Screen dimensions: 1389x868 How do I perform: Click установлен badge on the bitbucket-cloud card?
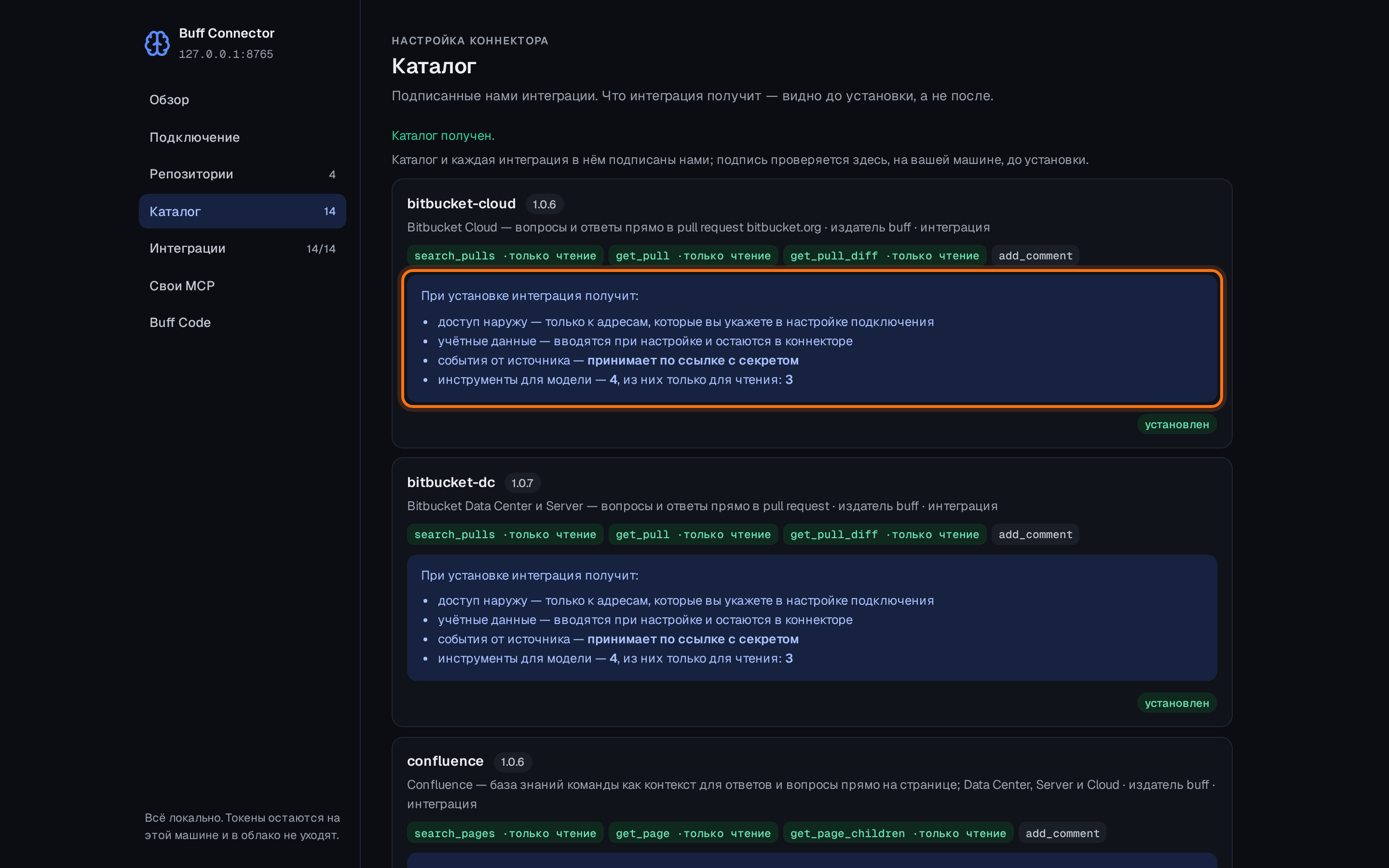pos(1177,424)
